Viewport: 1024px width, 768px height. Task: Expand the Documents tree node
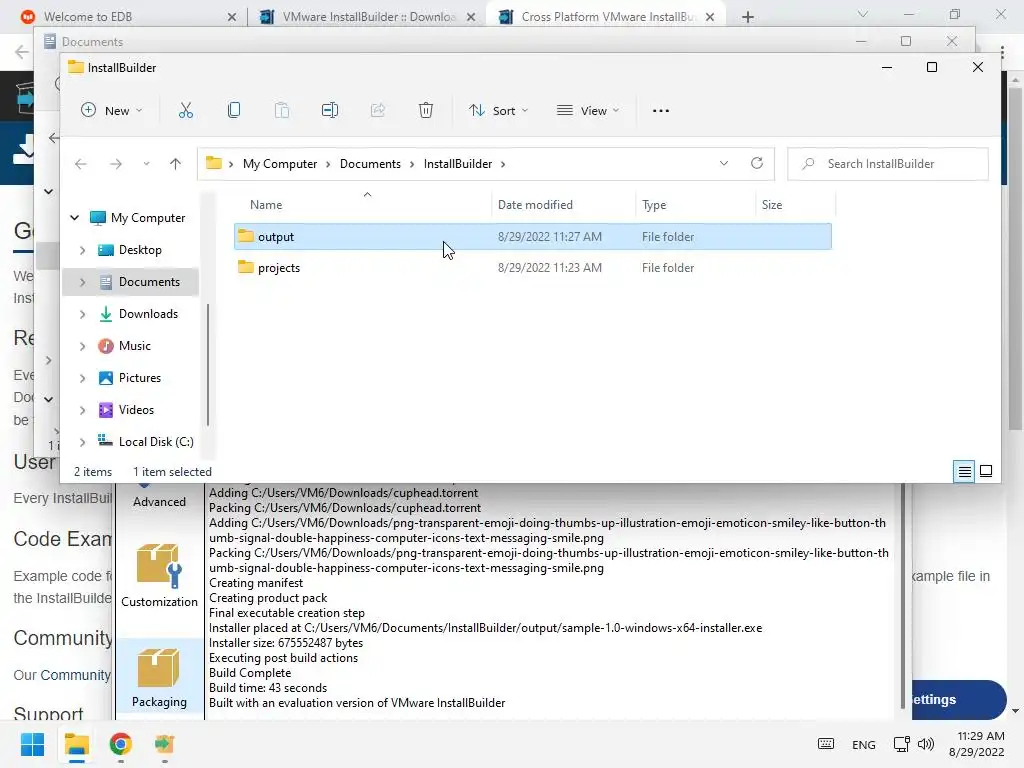82,282
